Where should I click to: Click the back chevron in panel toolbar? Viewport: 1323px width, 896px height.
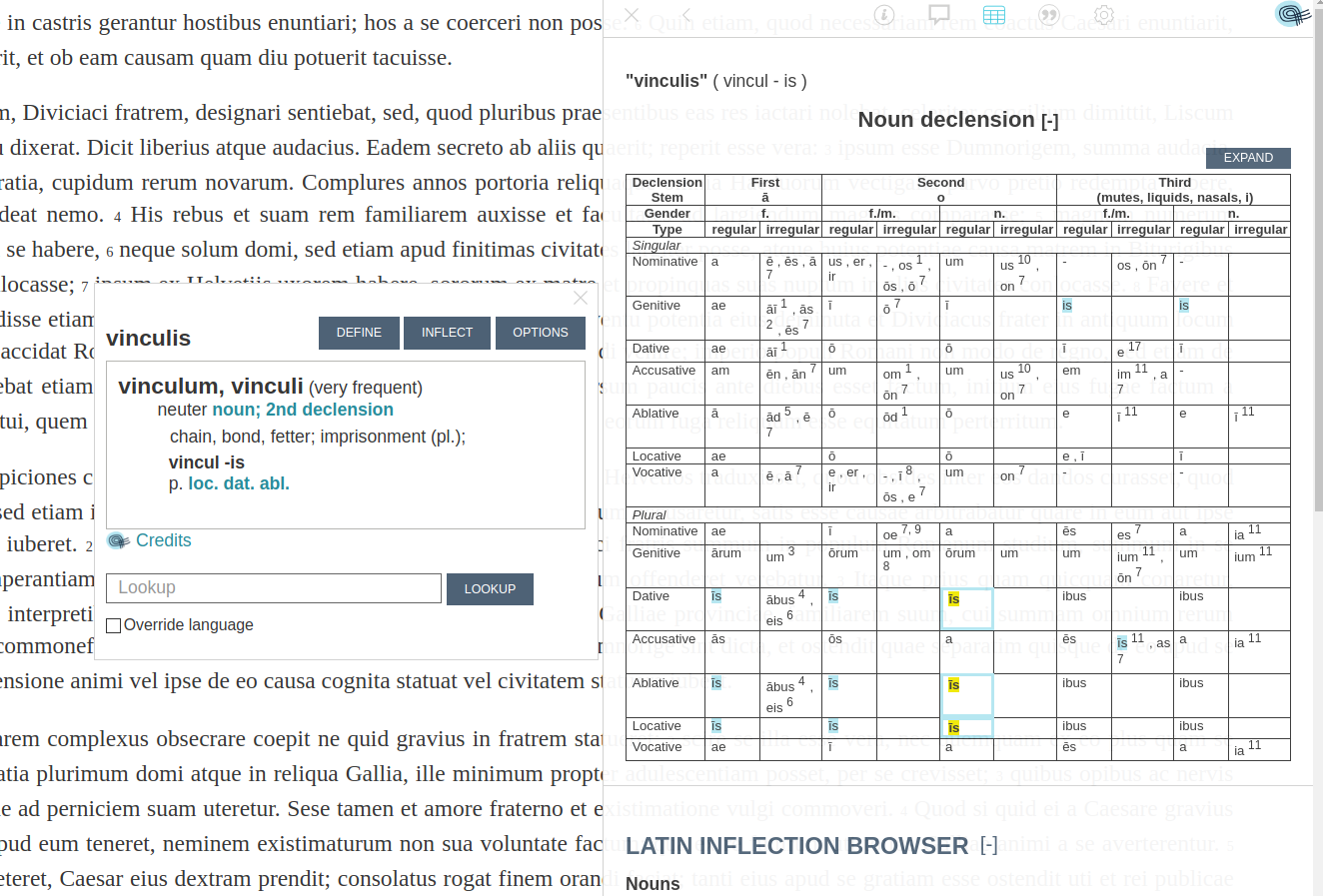pos(686,15)
